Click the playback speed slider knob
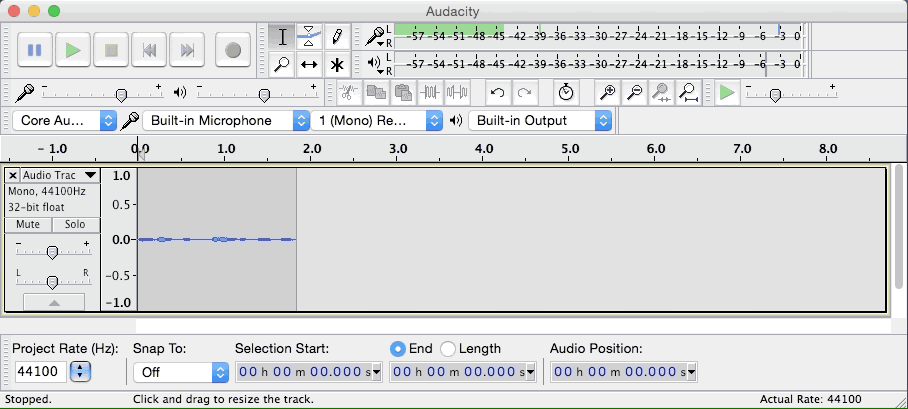This screenshot has width=908, height=409. click(775, 95)
